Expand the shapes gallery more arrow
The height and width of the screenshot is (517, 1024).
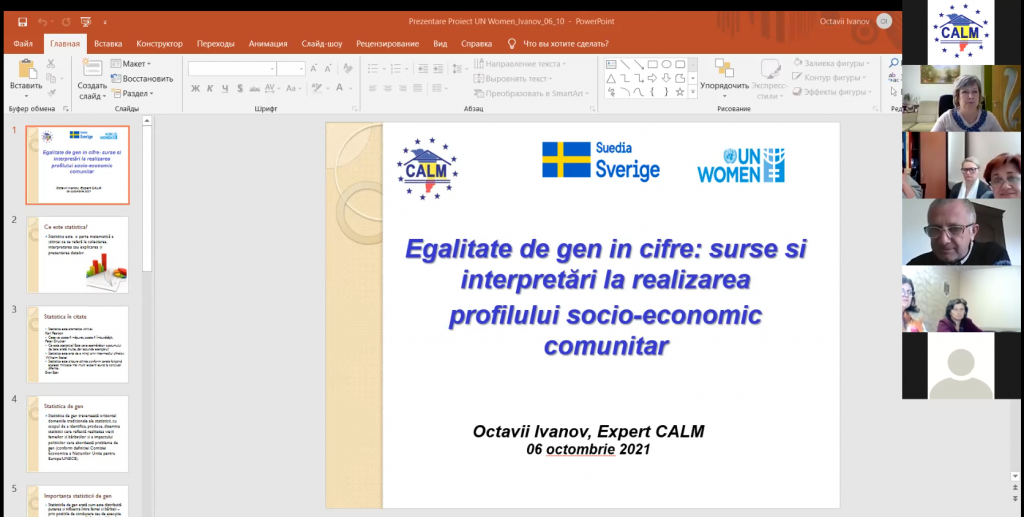coord(692,92)
